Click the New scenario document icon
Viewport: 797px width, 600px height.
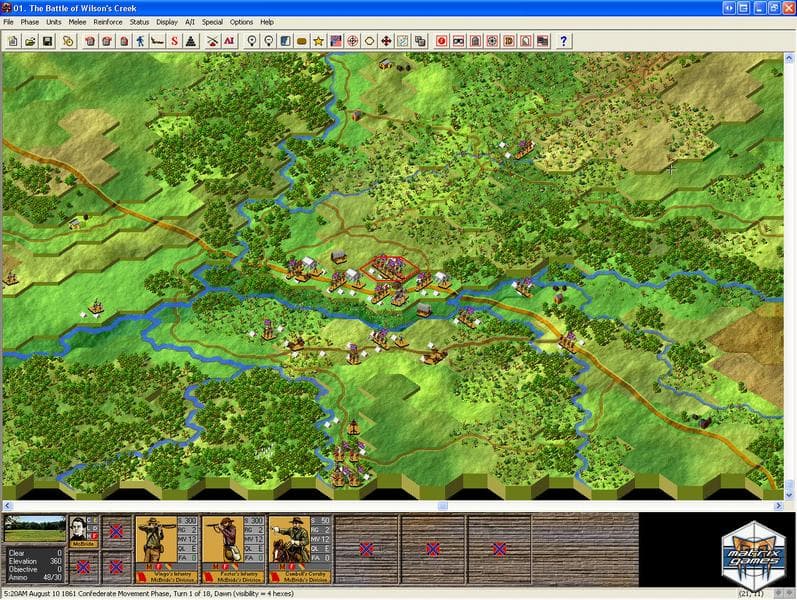pyautogui.click(x=14, y=41)
